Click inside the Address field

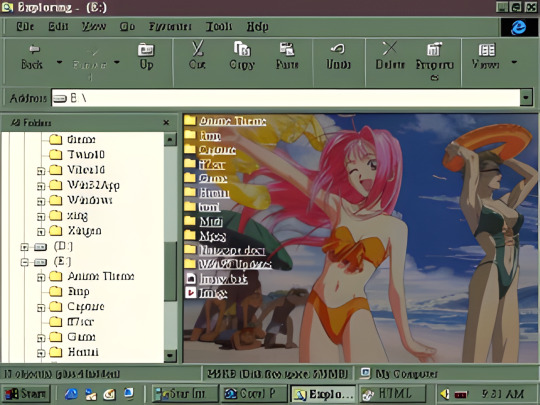[285, 98]
